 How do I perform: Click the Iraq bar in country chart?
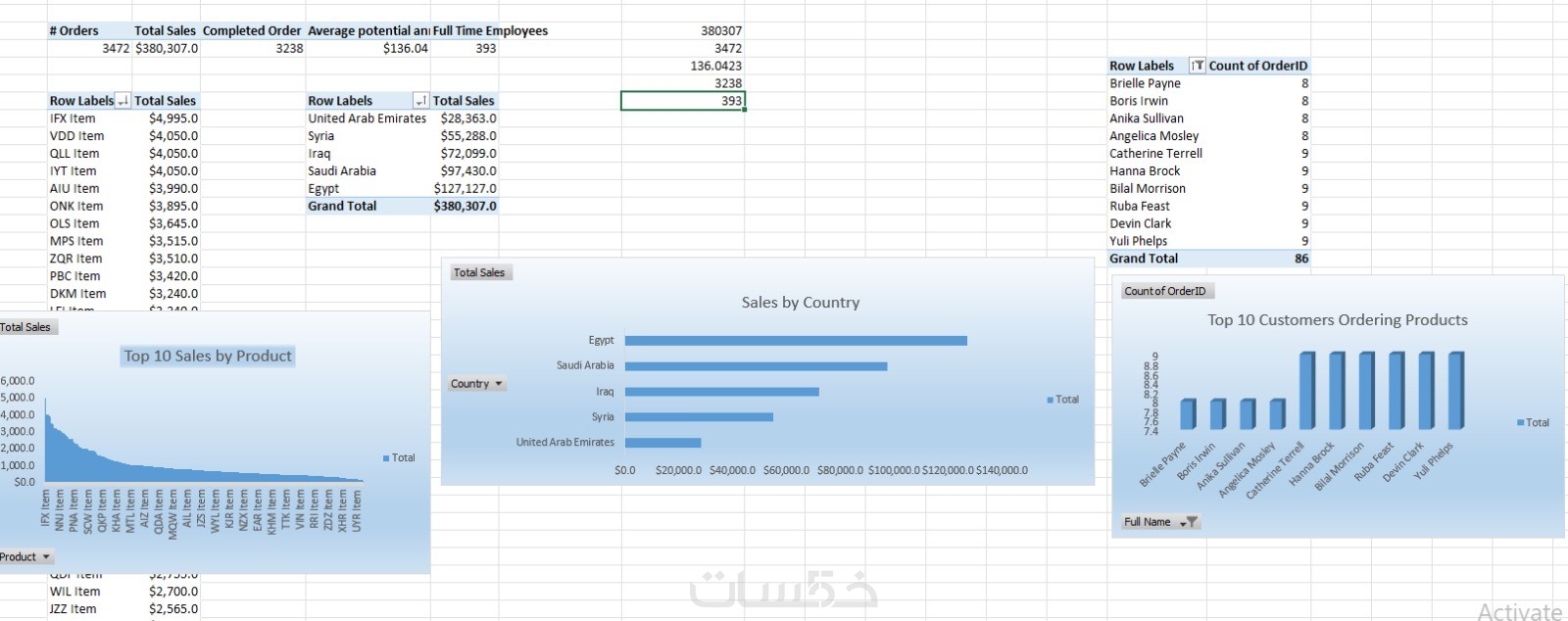[721, 392]
